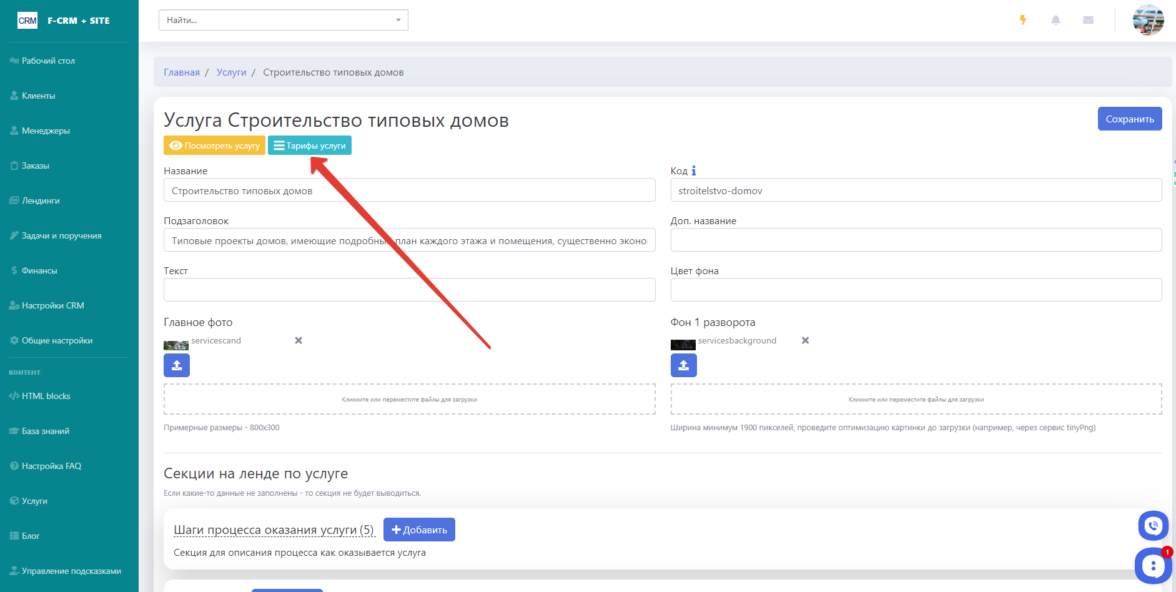Viewport: 1176px width, 592px height.
Task: Remove the servicescand photo file
Action: click(298, 341)
